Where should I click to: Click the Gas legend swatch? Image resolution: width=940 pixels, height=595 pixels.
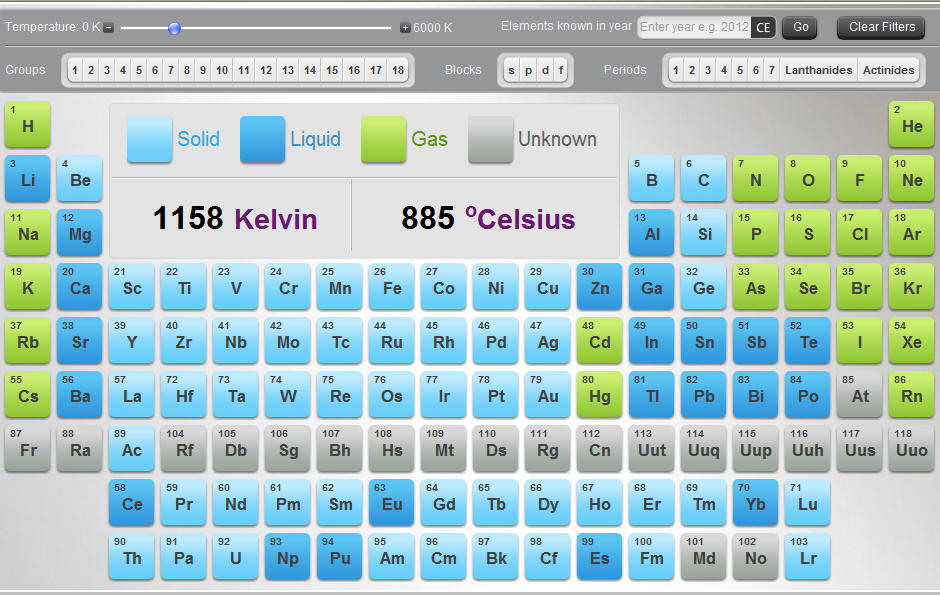384,139
